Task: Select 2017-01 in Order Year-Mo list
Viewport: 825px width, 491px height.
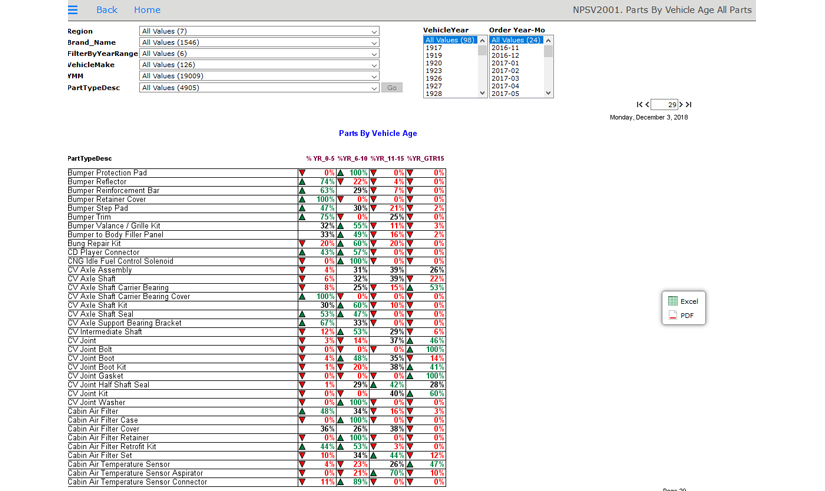Action: pos(517,63)
